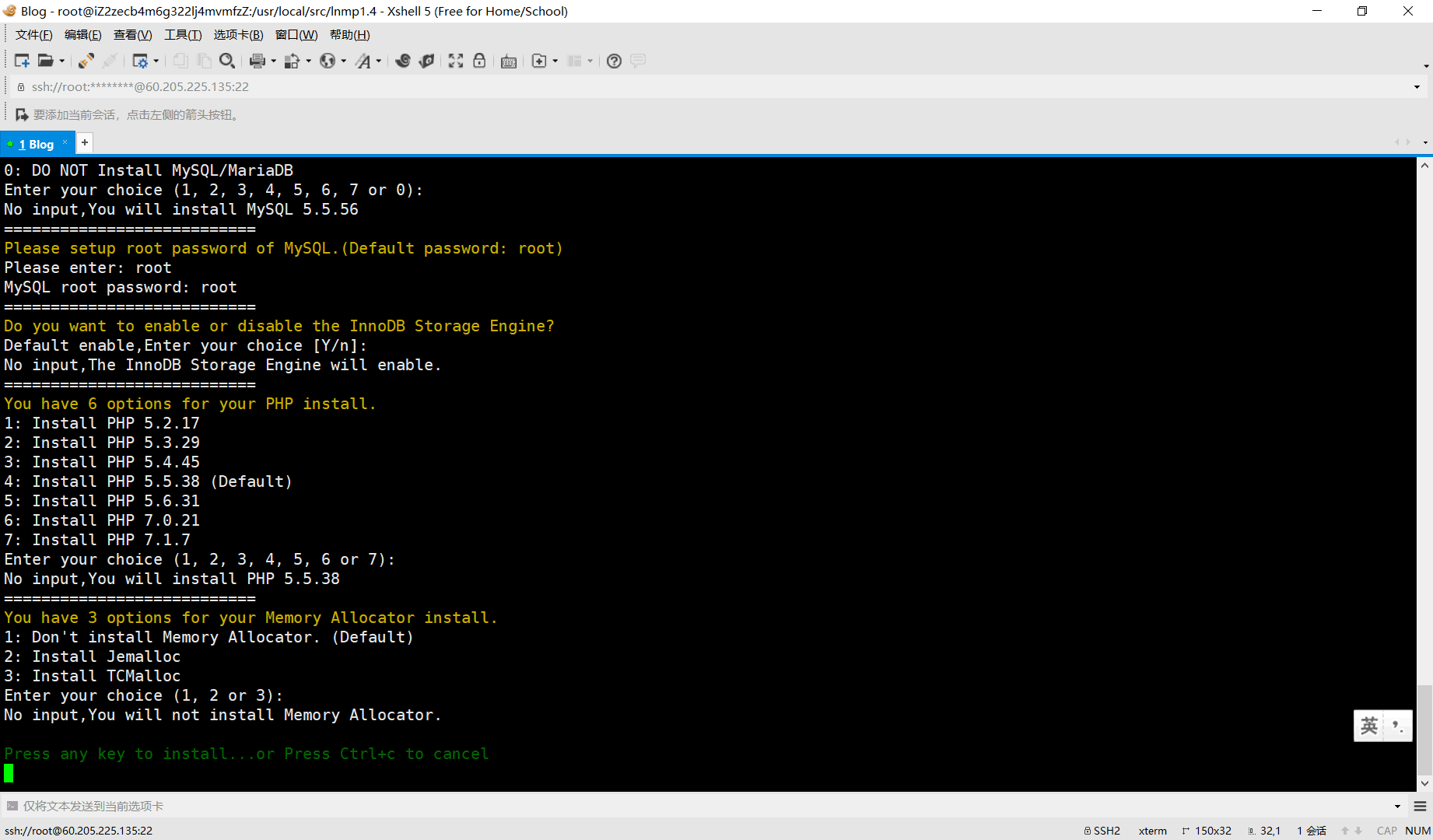The width and height of the screenshot is (1433, 840).
Task: Open the compose bar hamburger menu
Action: point(1420,807)
